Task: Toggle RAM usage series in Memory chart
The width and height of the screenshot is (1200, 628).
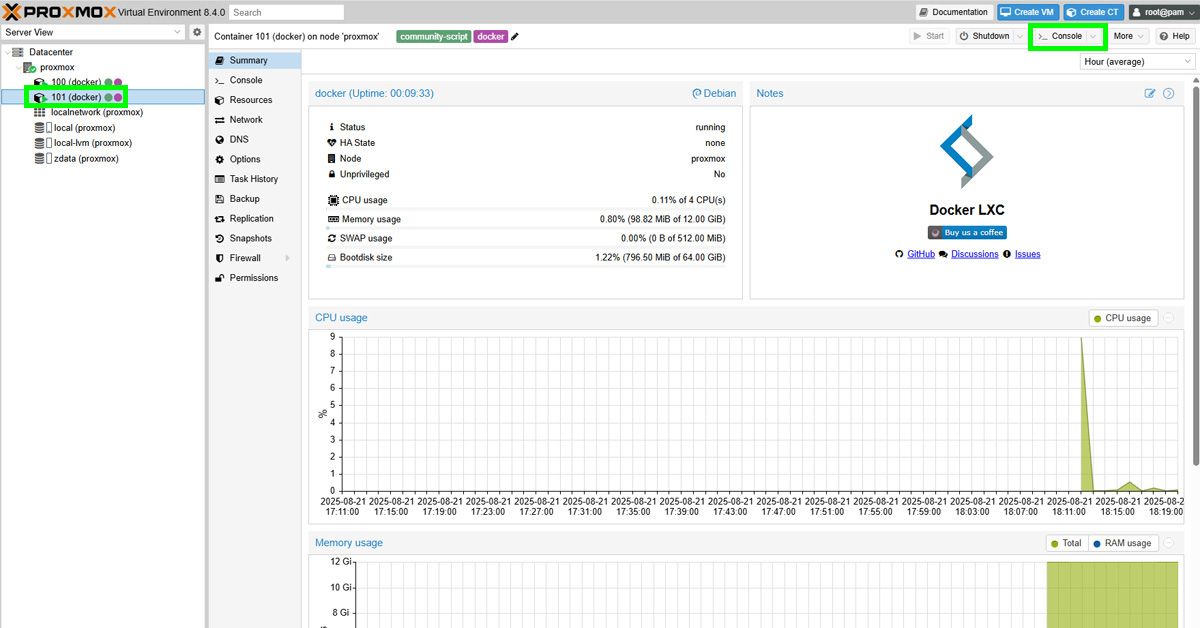Action: [1123, 543]
